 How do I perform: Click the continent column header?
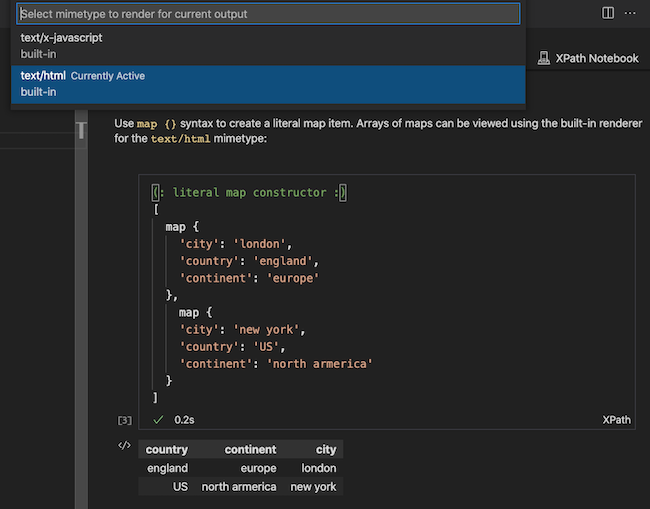coord(250,450)
